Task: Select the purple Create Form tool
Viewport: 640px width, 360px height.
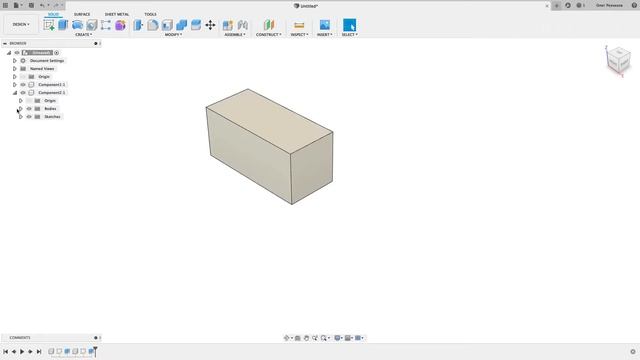Action: (120, 25)
